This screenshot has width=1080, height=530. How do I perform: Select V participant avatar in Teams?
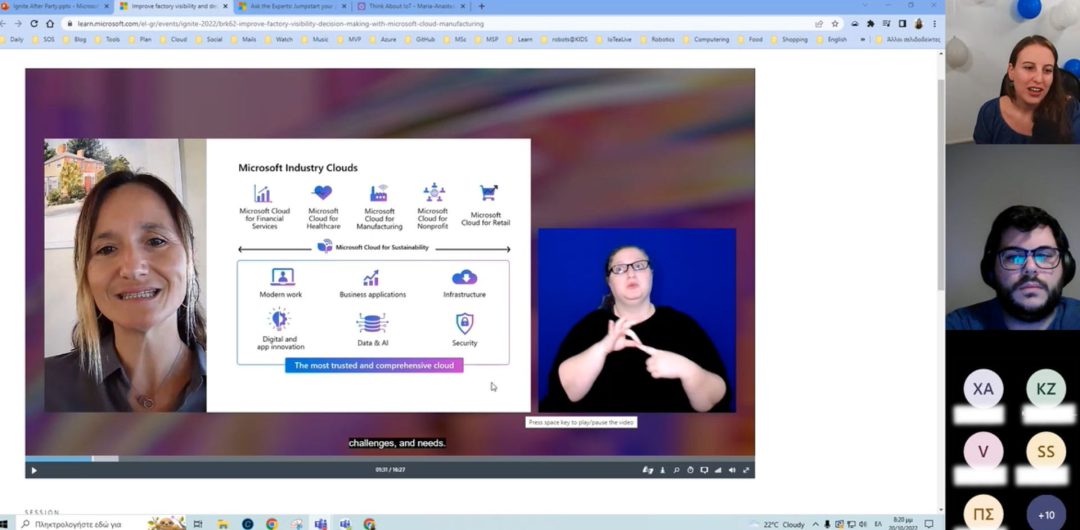[983, 451]
